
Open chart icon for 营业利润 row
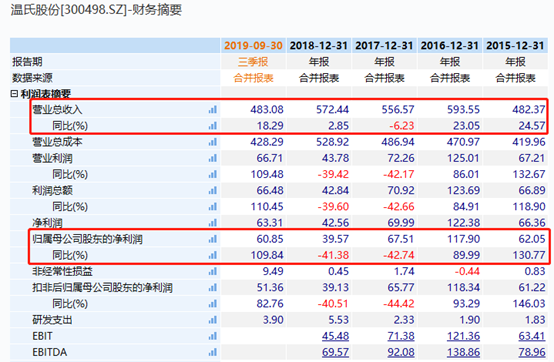(213, 158)
